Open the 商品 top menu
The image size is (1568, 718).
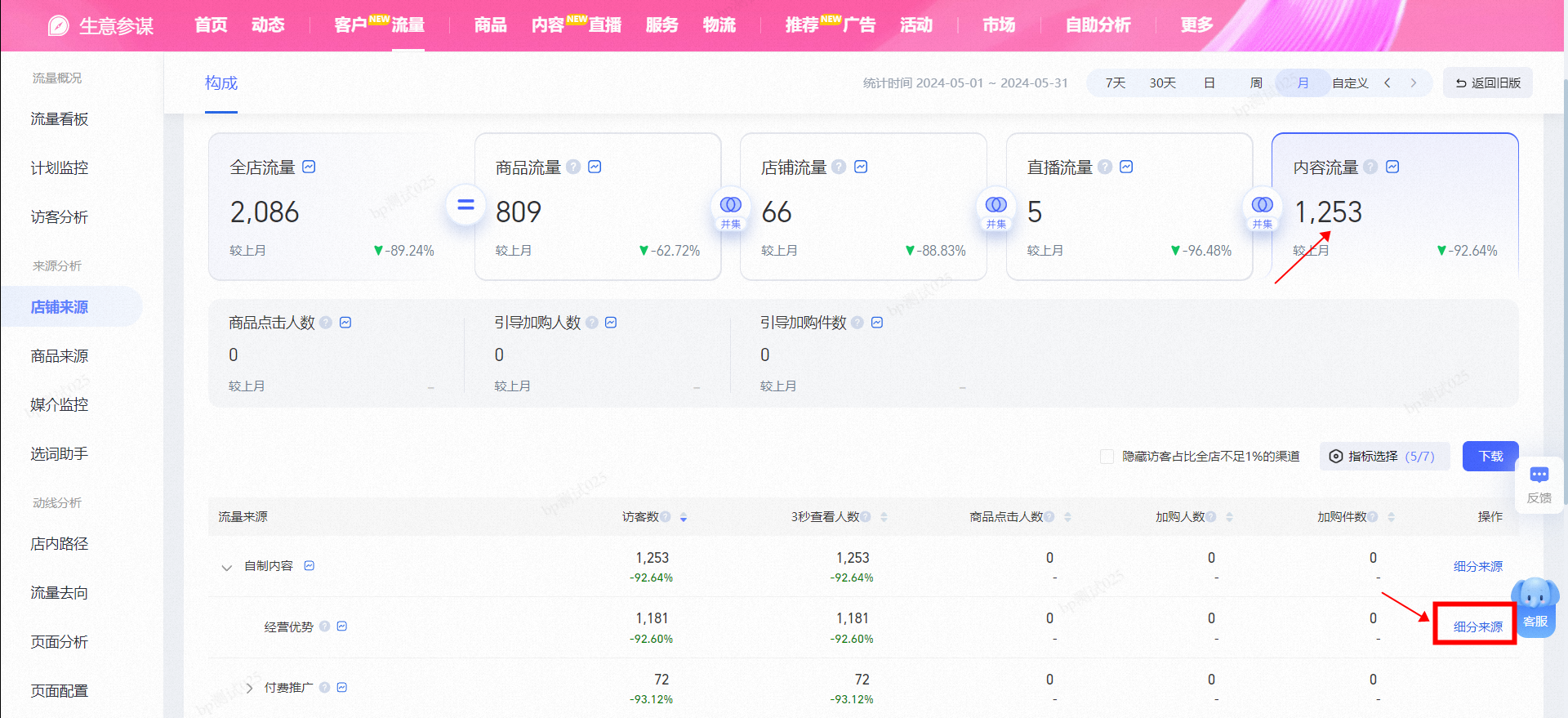[490, 25]
